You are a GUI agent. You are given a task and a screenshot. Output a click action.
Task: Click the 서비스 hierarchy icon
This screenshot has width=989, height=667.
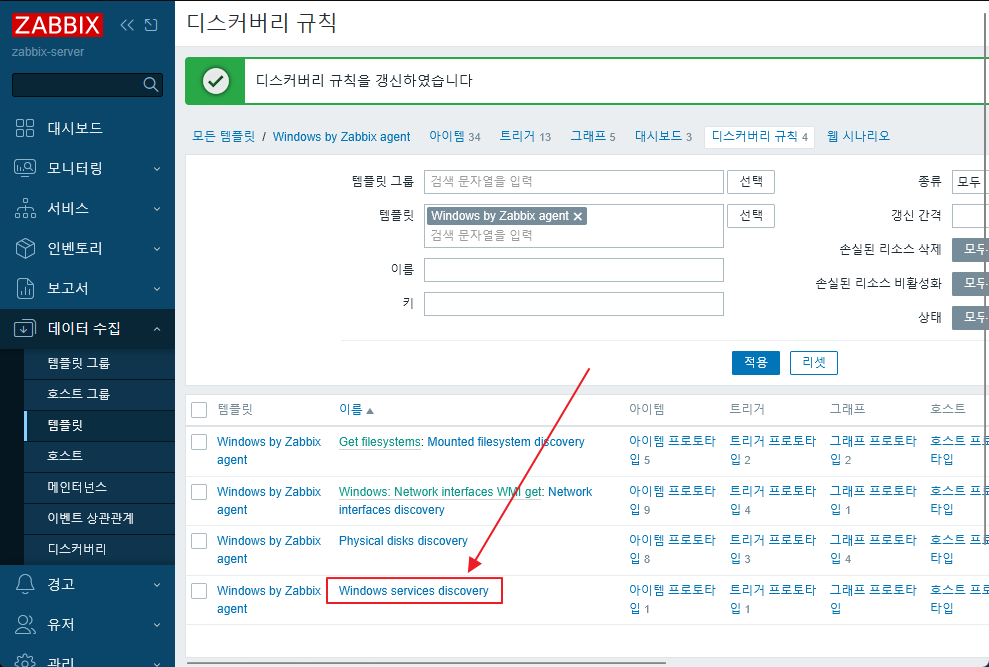coord(25,208)
